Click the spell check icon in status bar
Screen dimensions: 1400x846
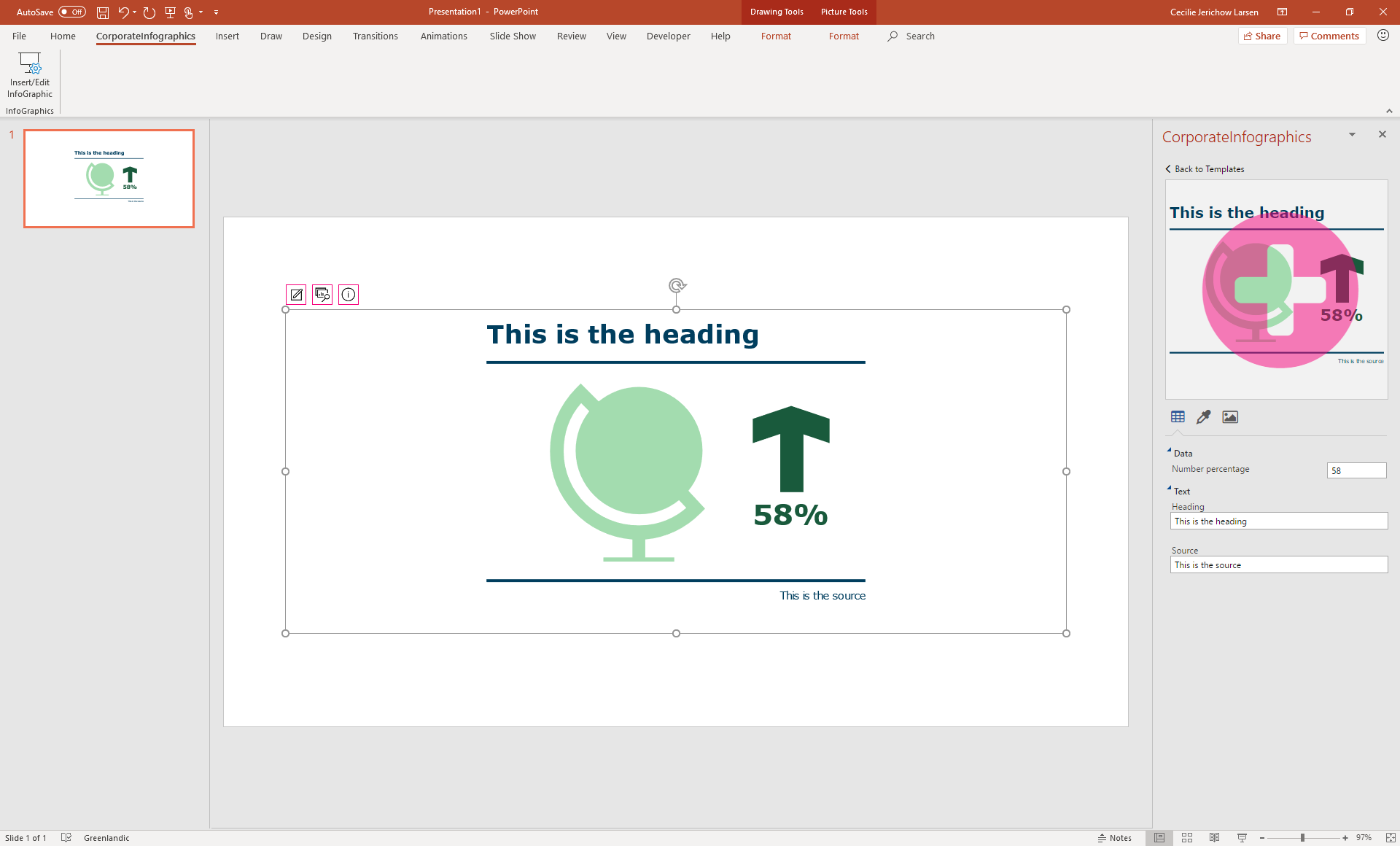tap(66, 838)
